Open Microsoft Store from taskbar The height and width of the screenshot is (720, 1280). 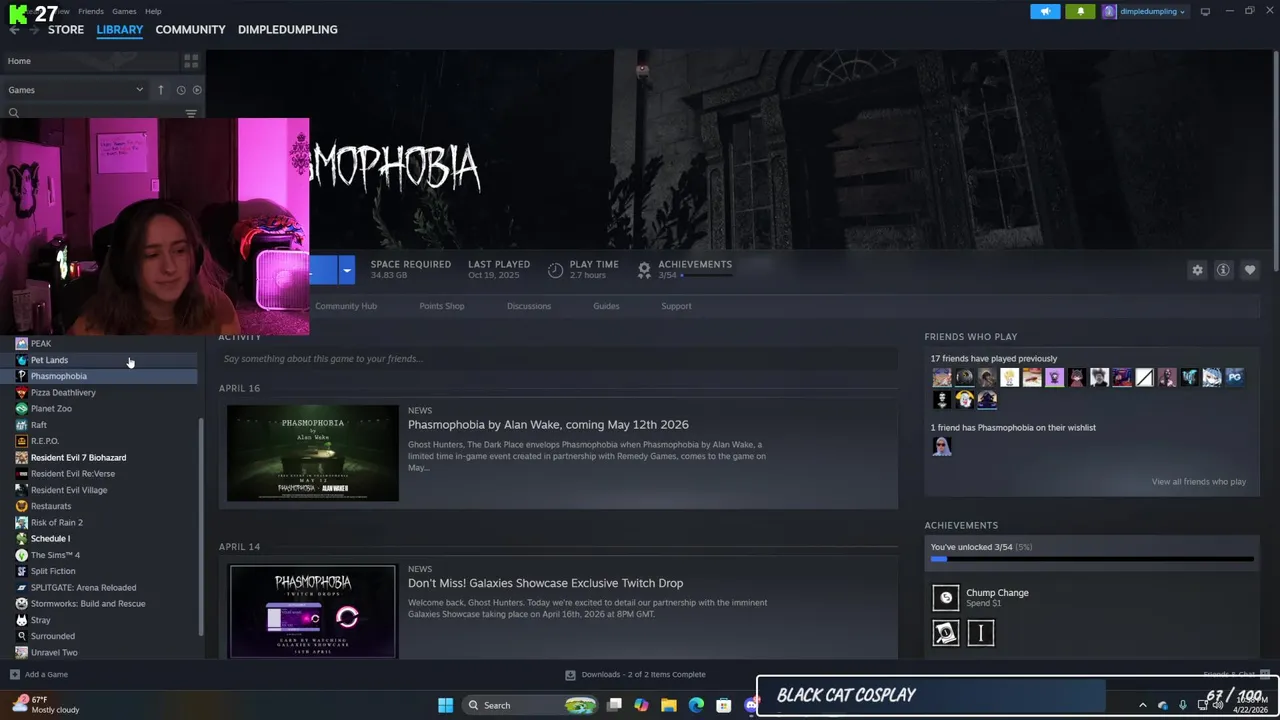723,705
